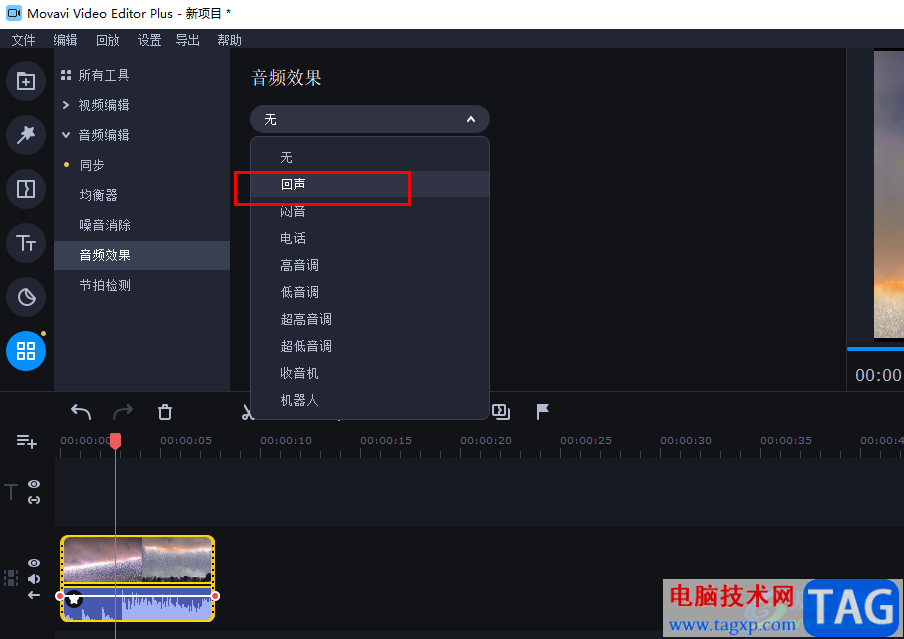
Task: Open the import files sidebar icon
Action: tap(26, 81)
